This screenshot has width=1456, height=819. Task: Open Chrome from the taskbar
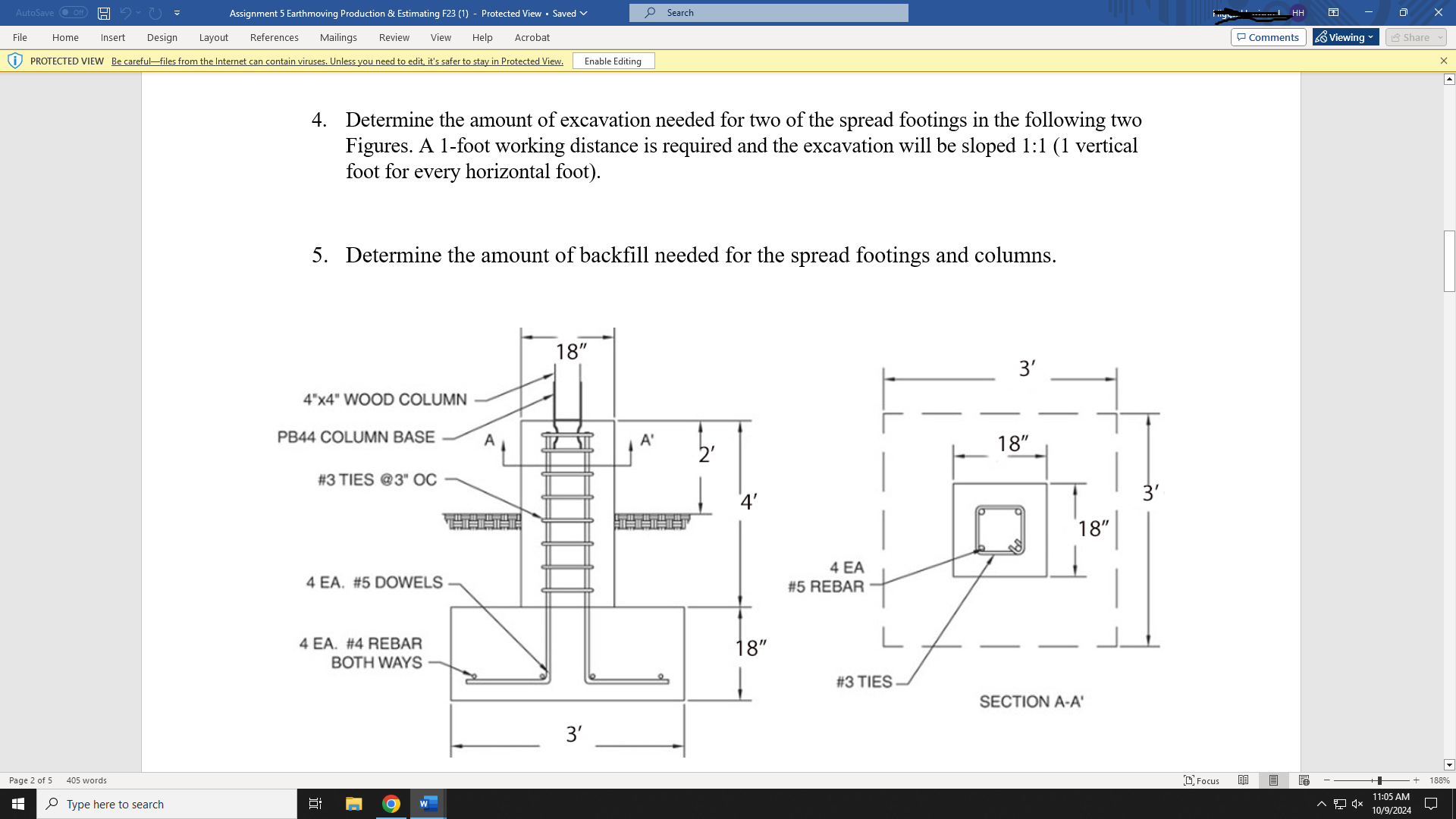point(391,803)
